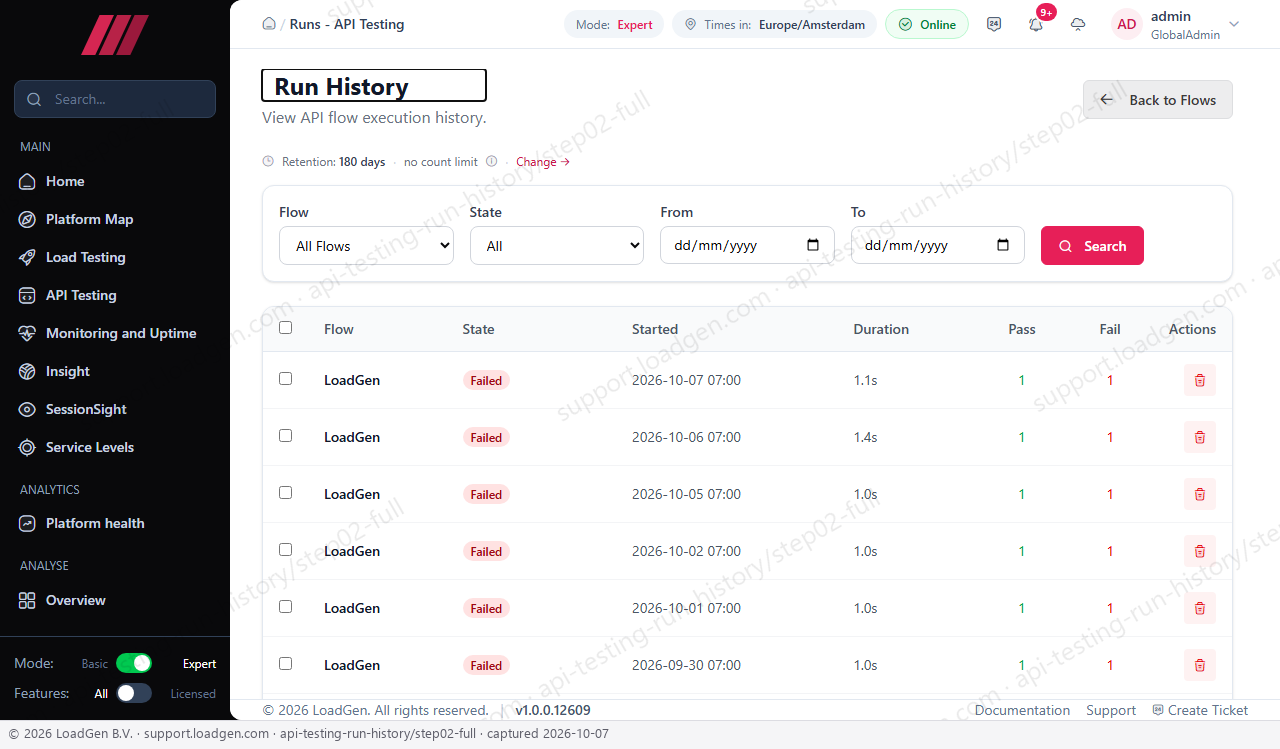This screenshot has width=1280, height=749.
Task: Click the Insight sidebar item
Action: (x=115, y=371)
